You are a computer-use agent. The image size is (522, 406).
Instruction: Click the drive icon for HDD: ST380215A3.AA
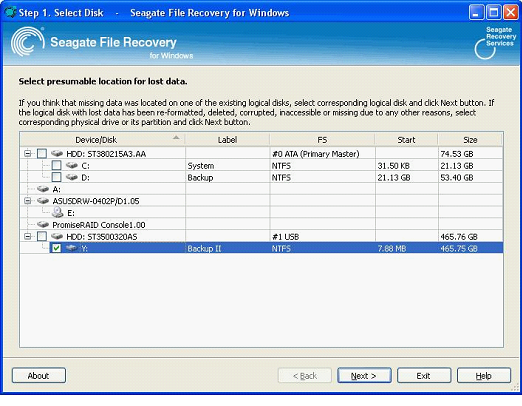pos(57,153)
